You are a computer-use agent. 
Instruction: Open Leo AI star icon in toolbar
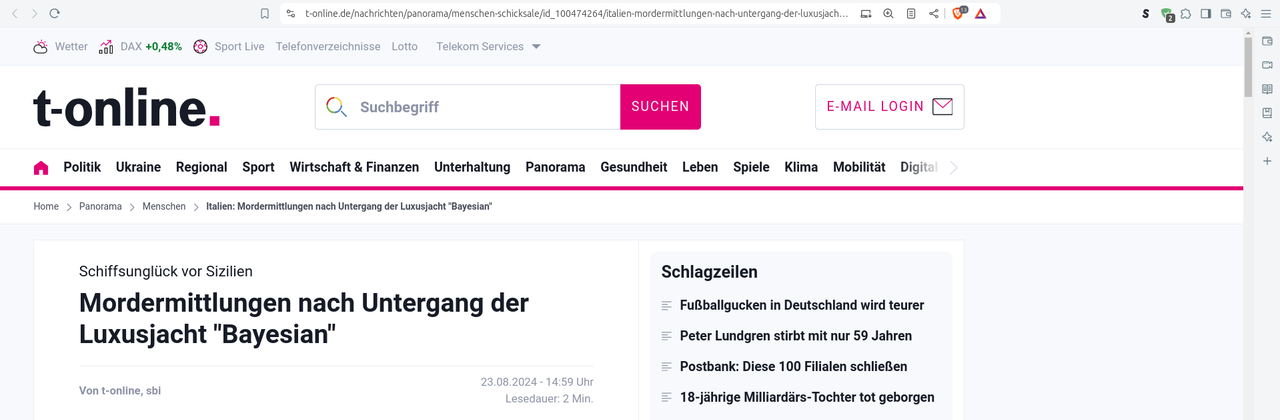click(1246, 13)
